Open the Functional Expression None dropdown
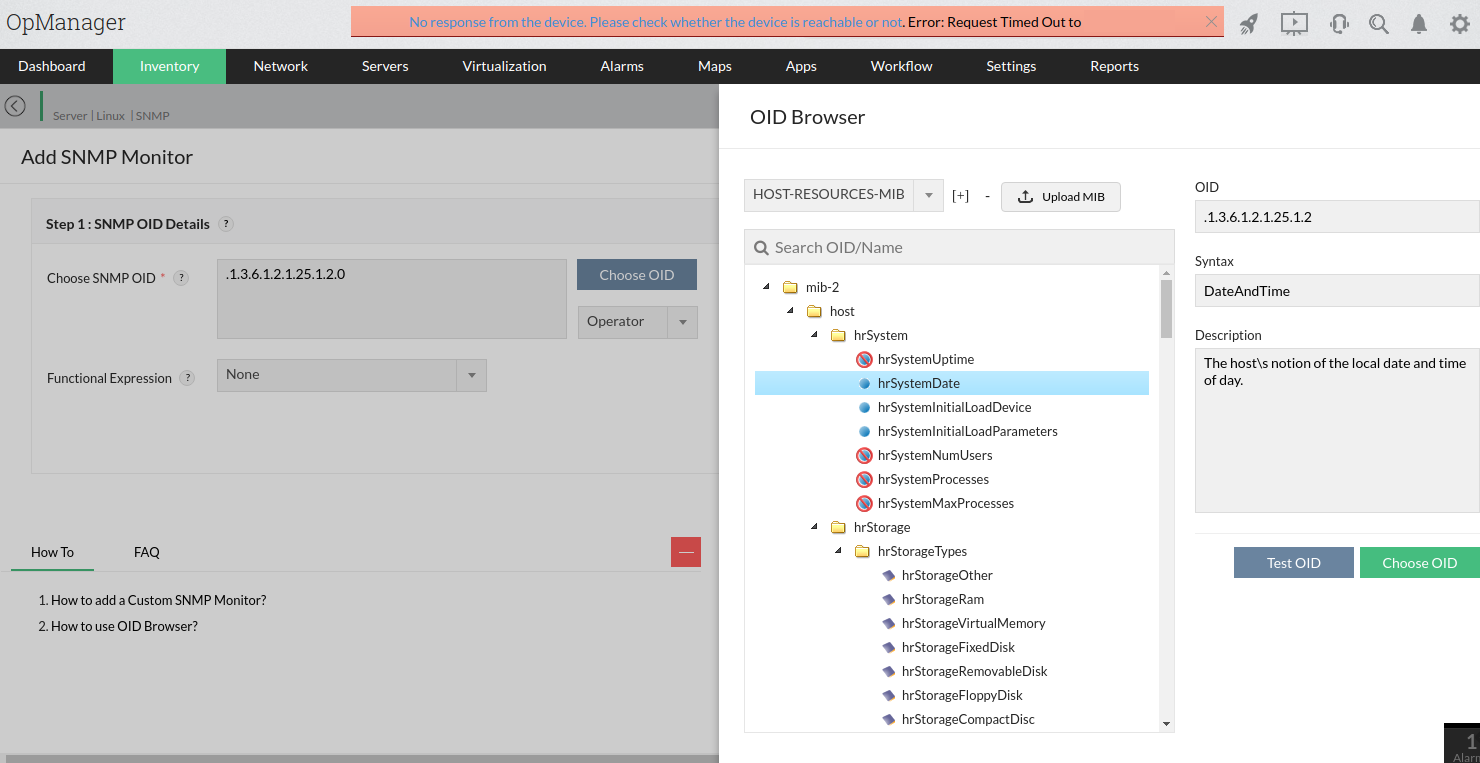The height and width of the screenshot is (763, 1480). 352,375
